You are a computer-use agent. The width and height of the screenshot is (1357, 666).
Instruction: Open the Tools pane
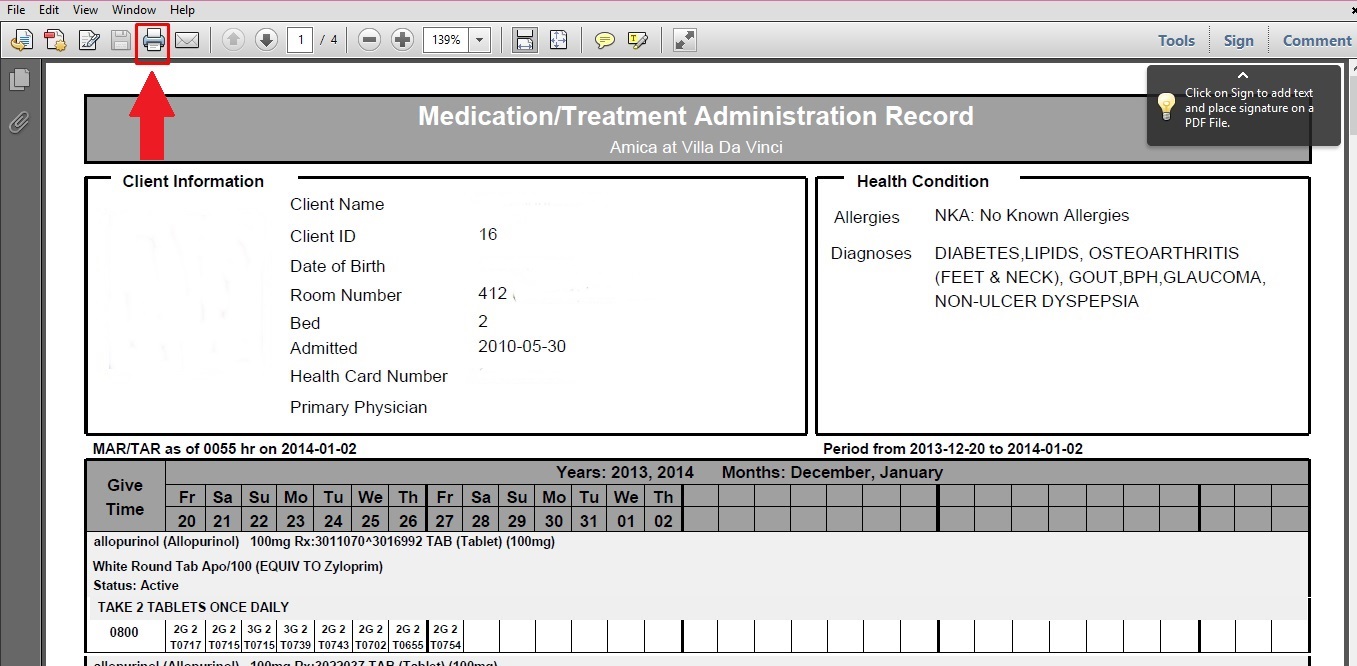(x=1176, y=40)
